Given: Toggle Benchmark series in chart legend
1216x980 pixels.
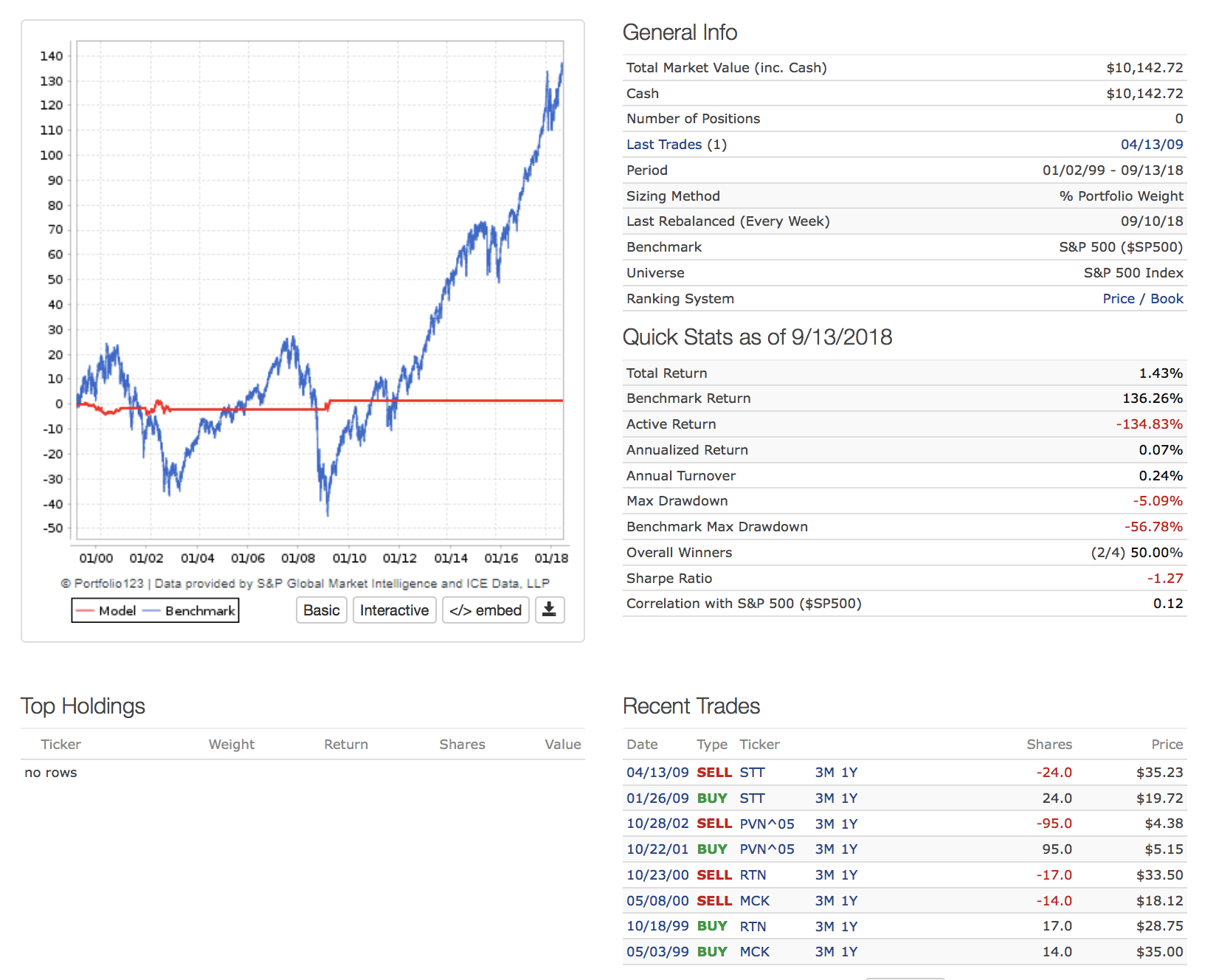Looking at the screenshot, I should (x=190, y=611).
